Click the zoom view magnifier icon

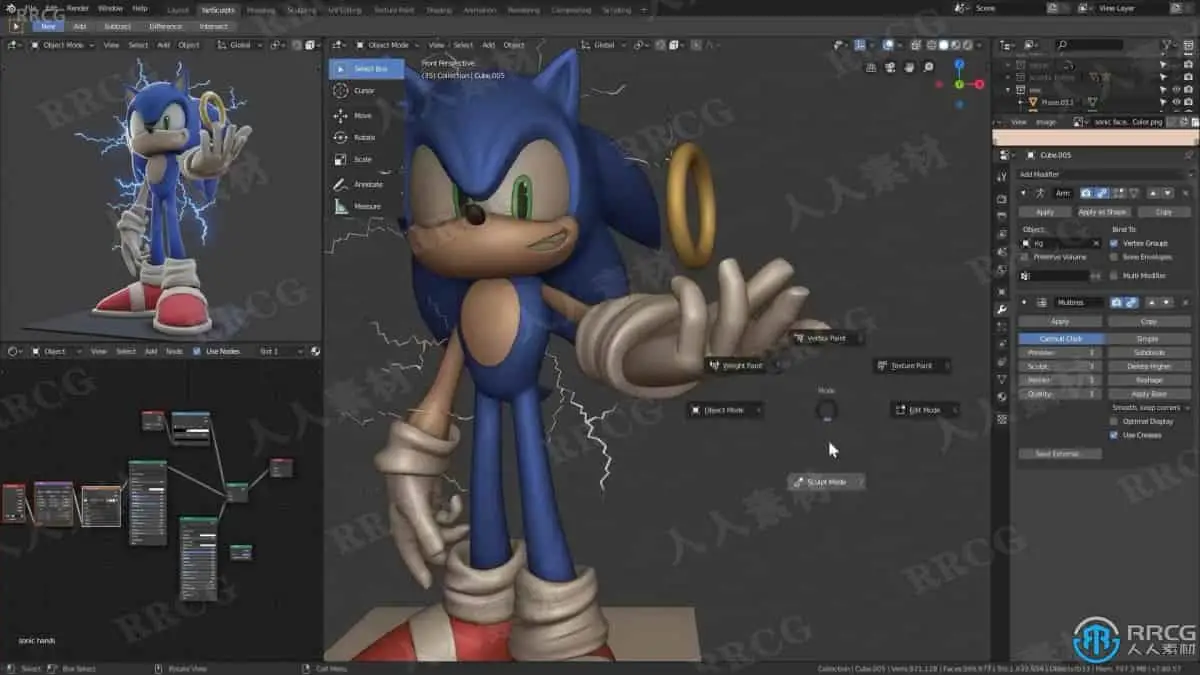[x=929, y=67]
